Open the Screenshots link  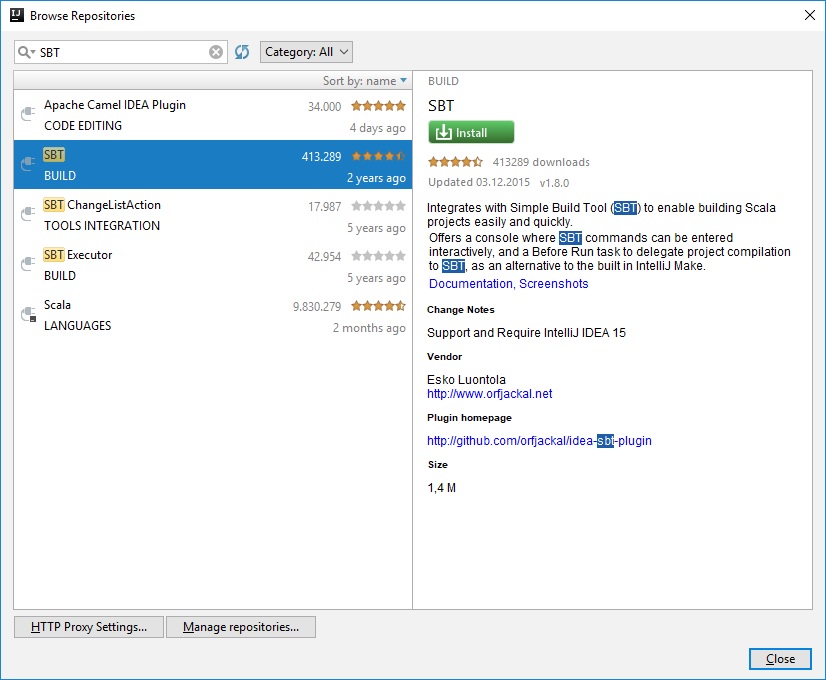point(554,283)
